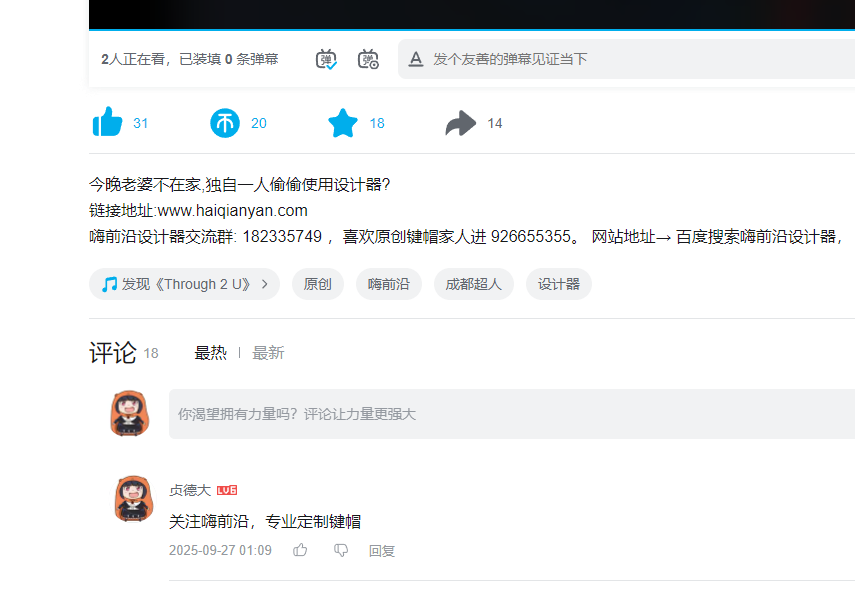Image resolution: width=855 pixels, height=591 pixels.
Task: Switch comment sorting to 最新
Action: click(268, 352)
